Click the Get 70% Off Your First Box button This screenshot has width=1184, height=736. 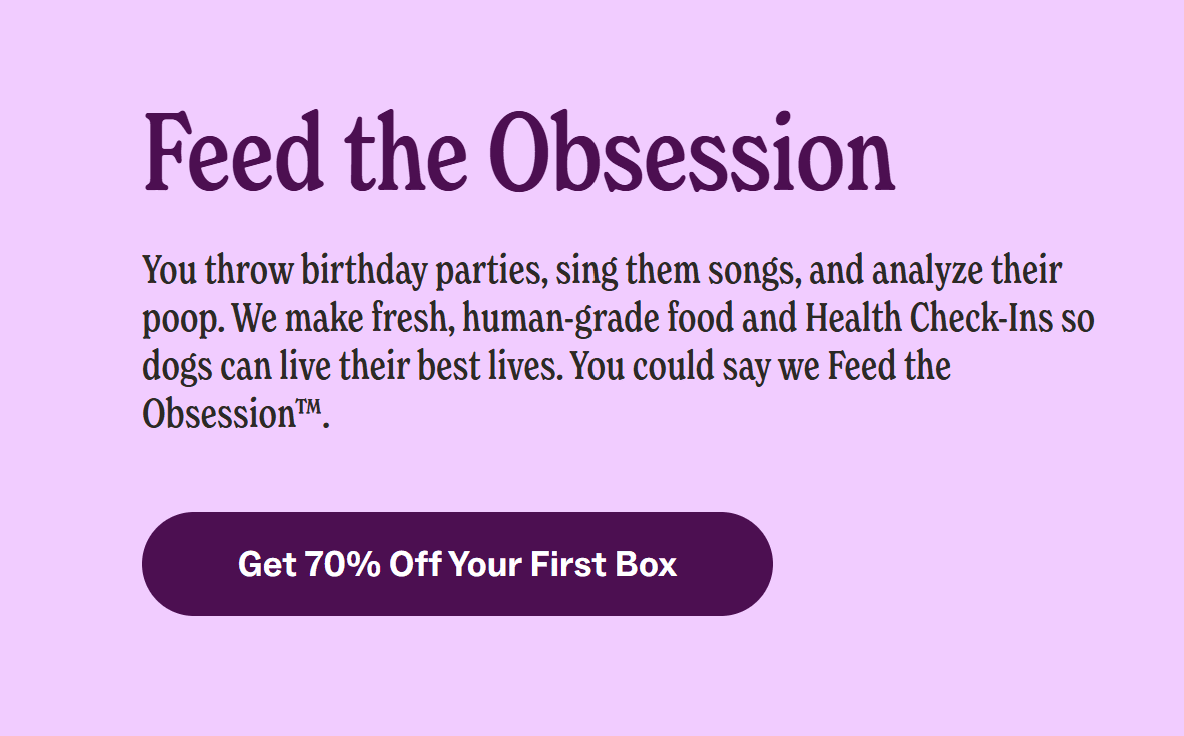[x=457, y=564]
